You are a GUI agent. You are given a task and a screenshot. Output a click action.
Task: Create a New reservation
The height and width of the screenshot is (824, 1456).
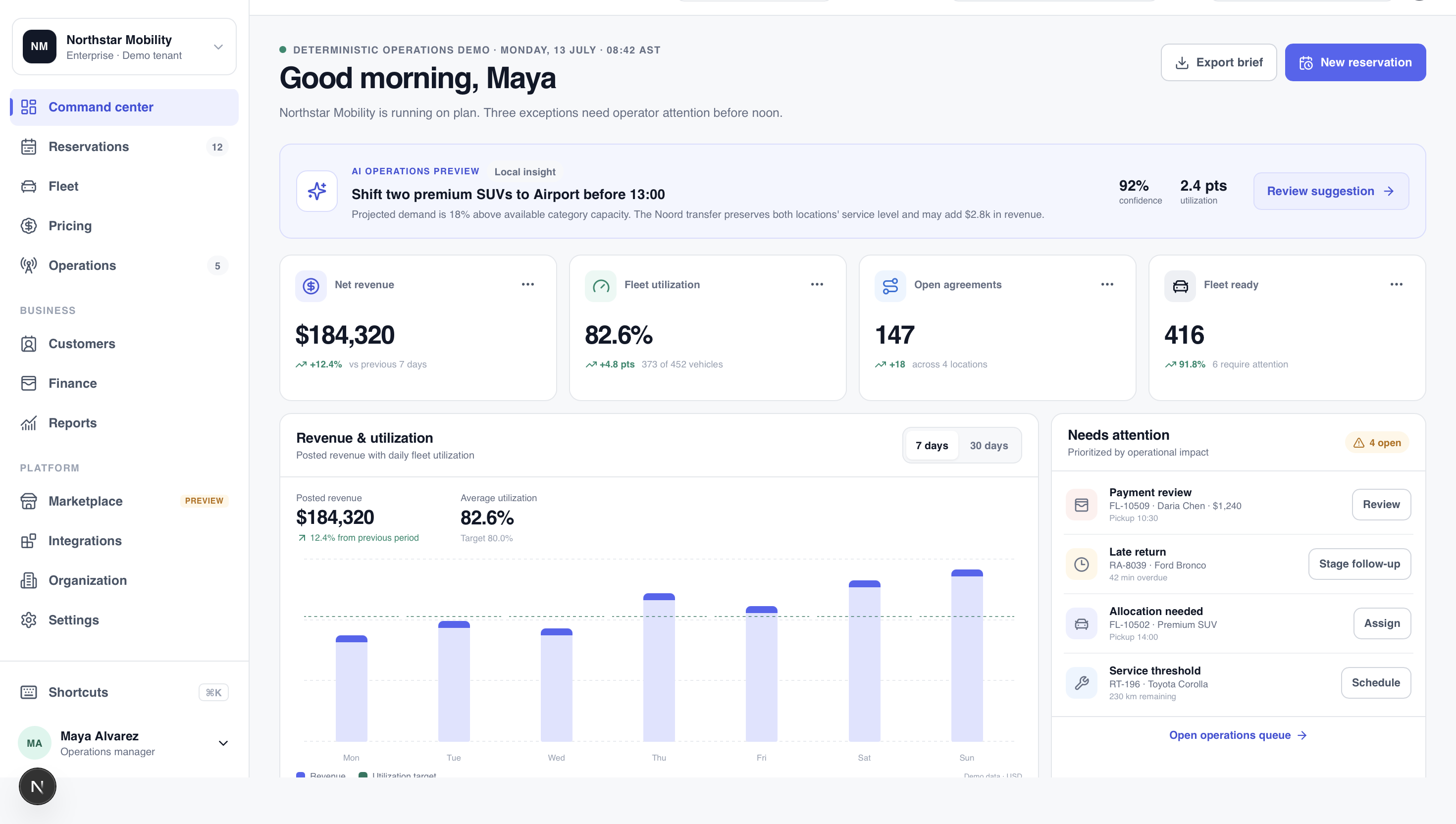pyautogui.click(x=1354, y=62)
